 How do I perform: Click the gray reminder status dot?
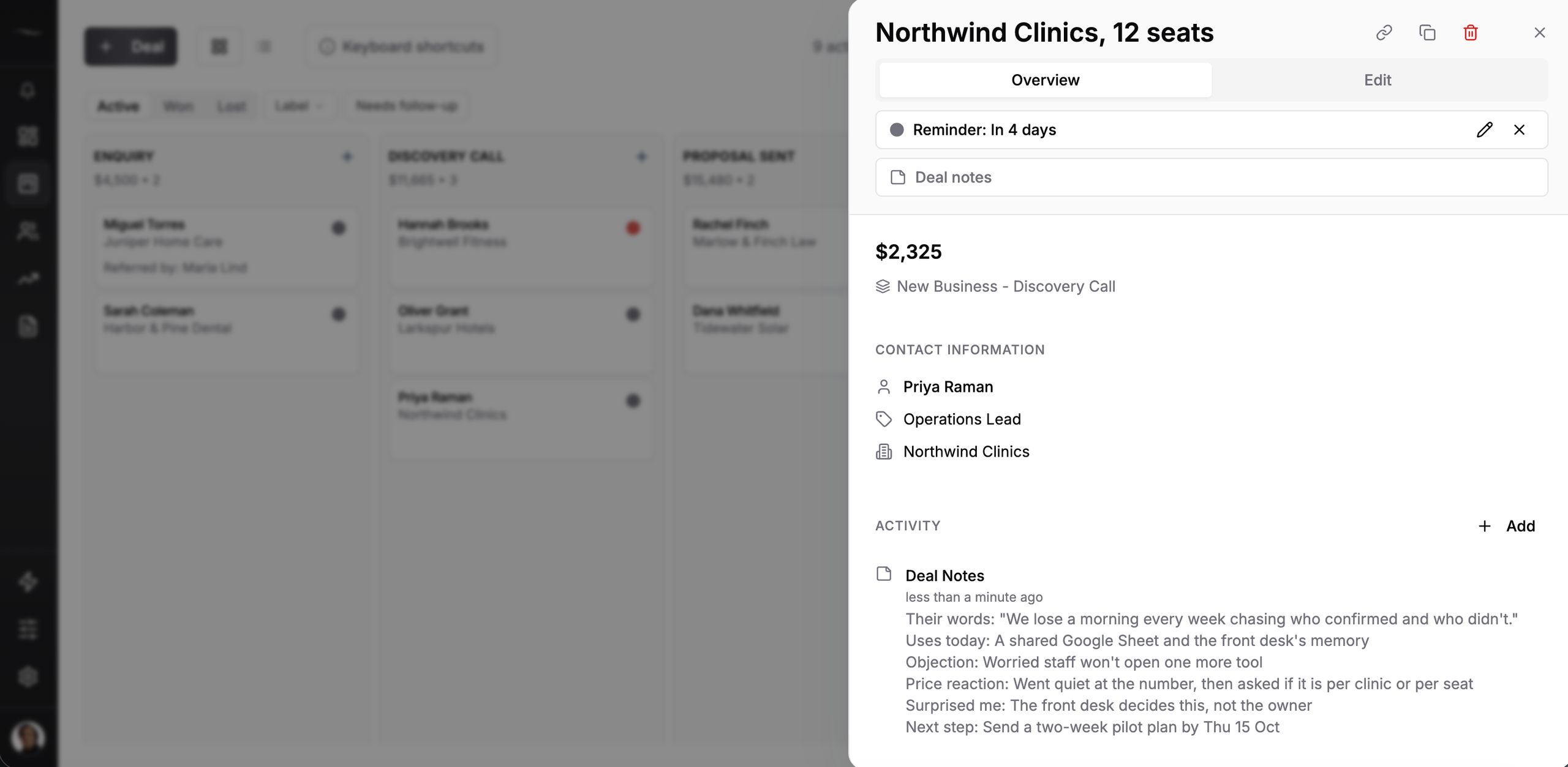[897, 130]
